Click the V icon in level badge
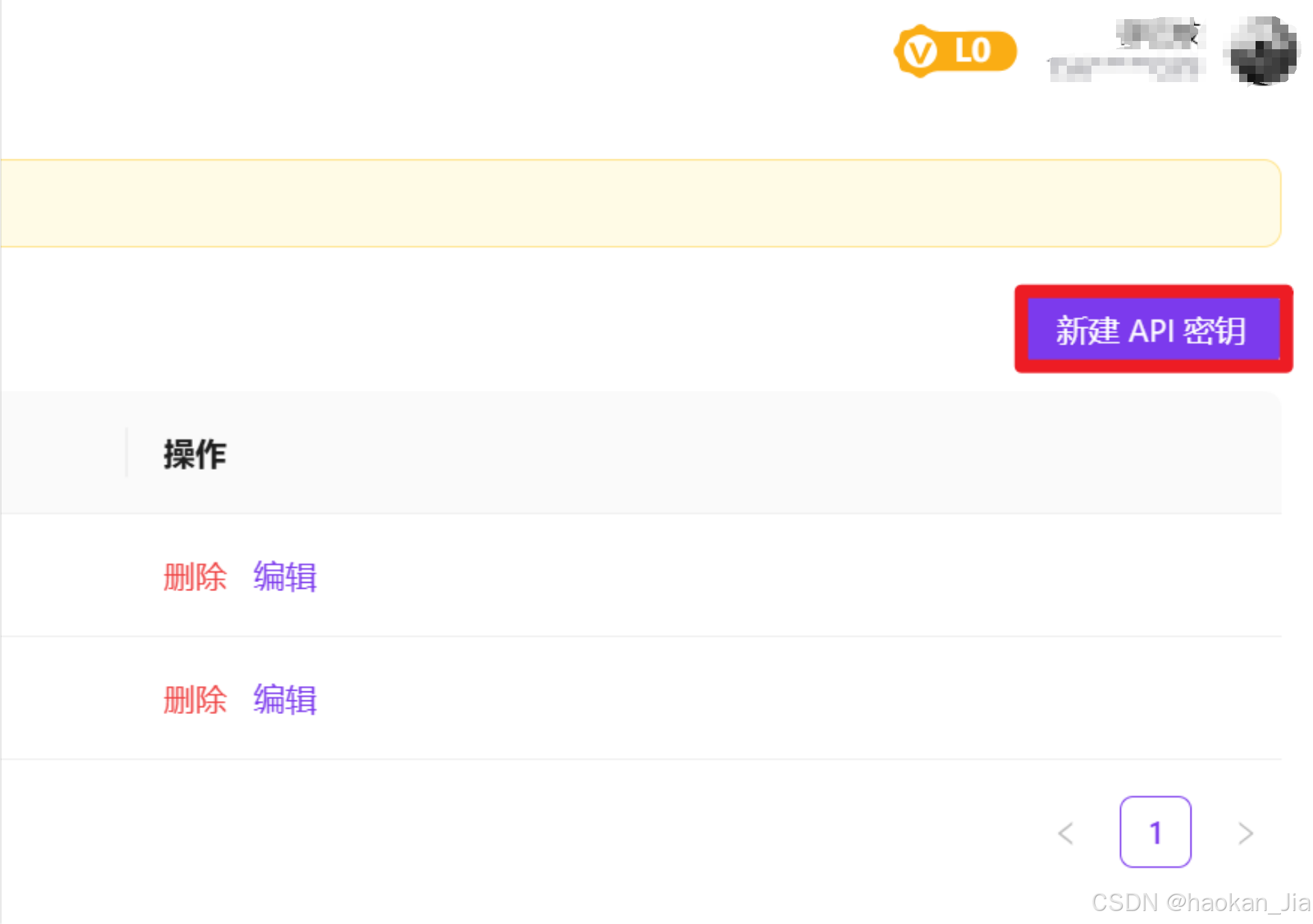The height and width of the screenshot is (924, 1313). [919, 52]
